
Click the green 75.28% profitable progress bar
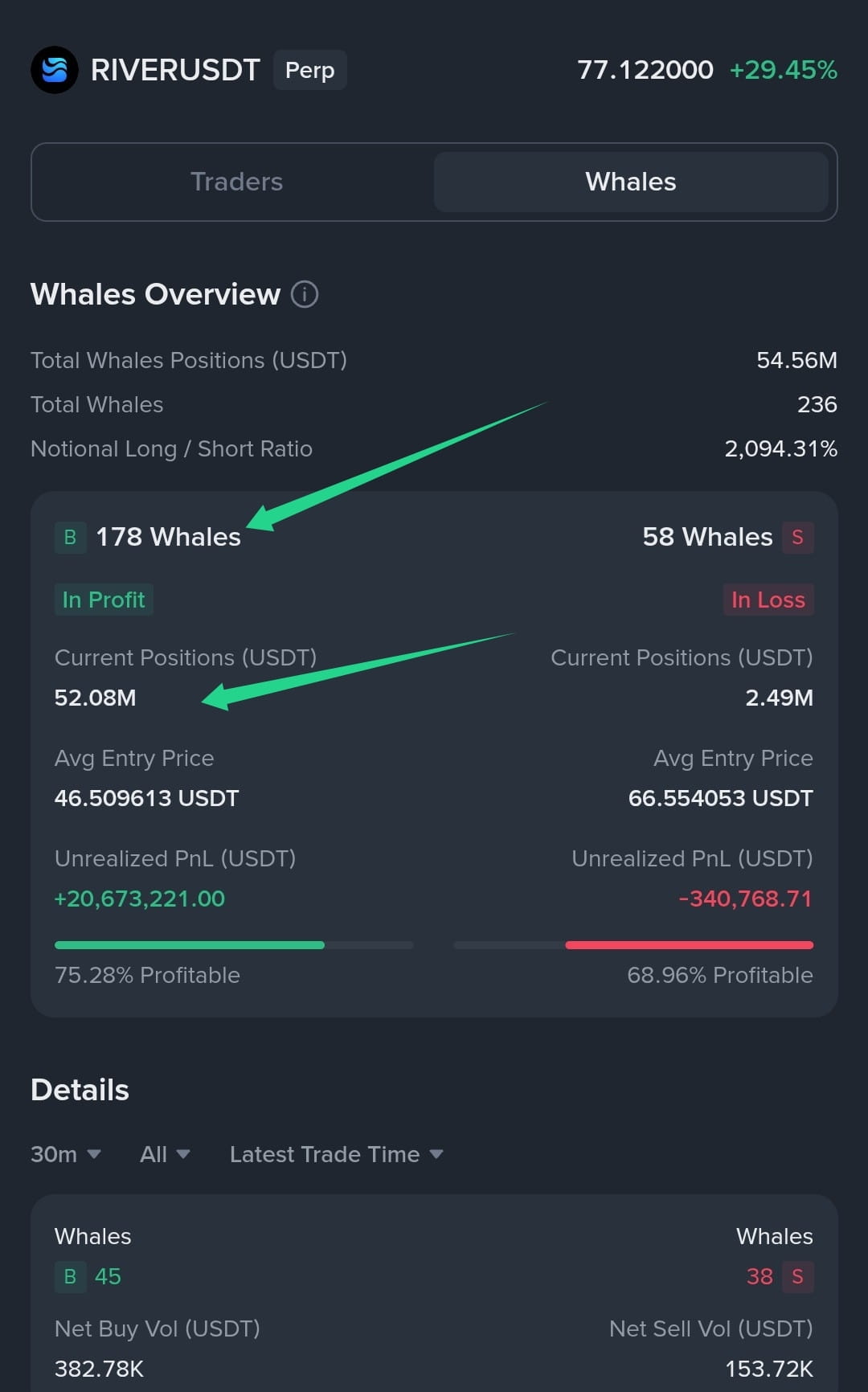pyautogui.click(x=234, y=945)
